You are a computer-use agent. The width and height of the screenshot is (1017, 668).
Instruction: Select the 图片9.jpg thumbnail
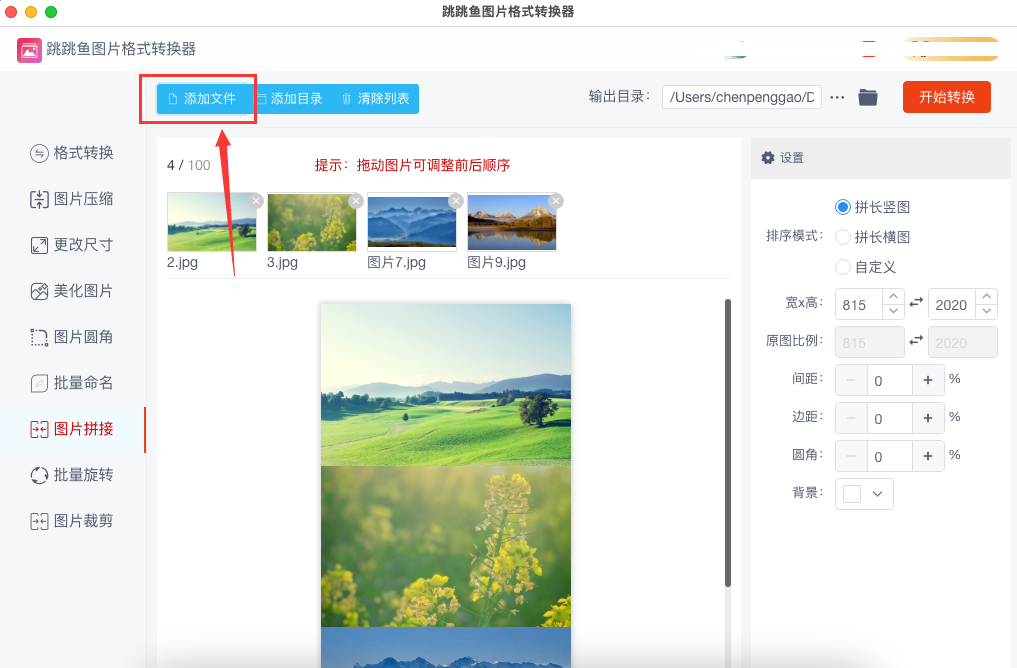[512, 222]
